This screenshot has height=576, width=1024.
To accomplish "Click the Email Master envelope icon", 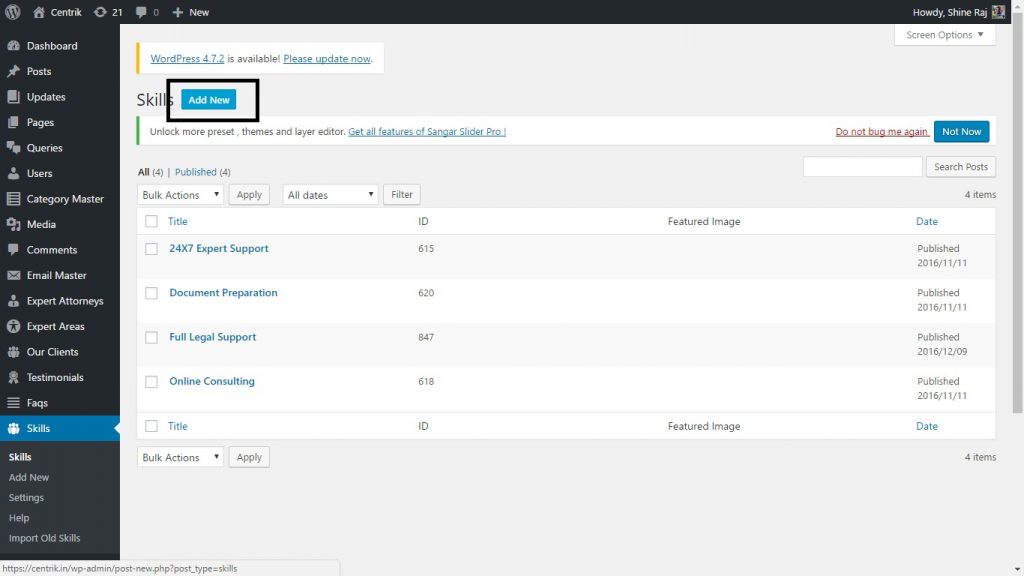I will point(13,276).
